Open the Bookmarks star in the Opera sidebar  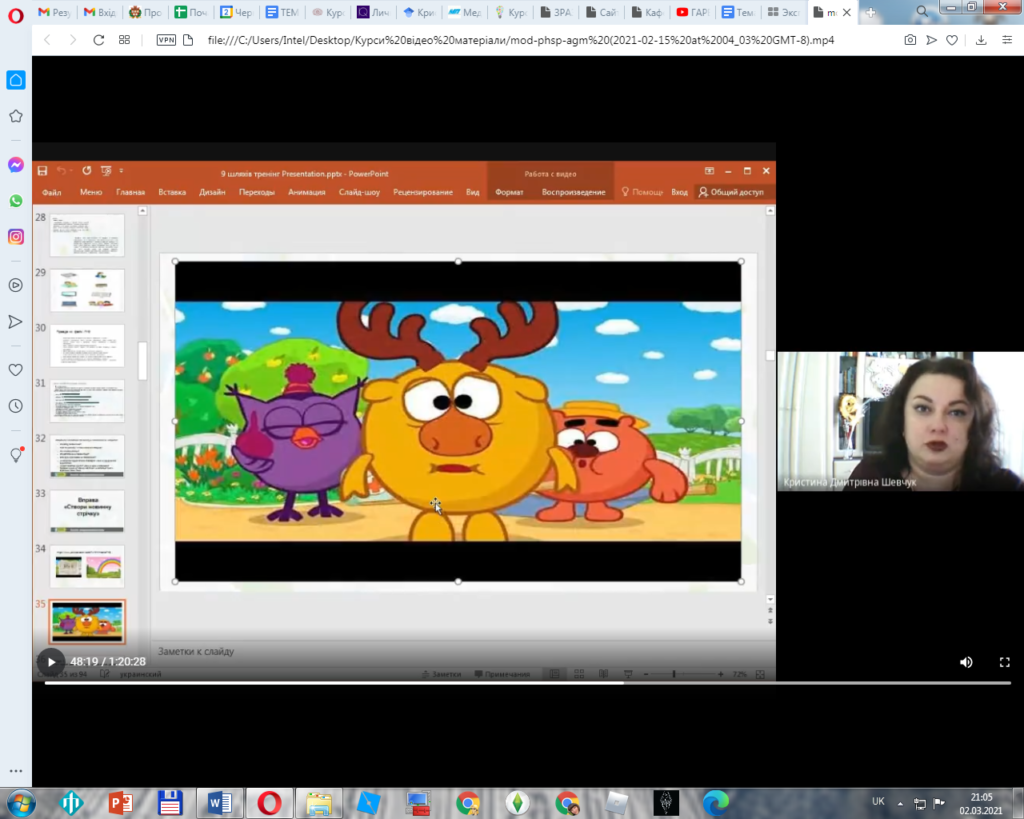click(x=16, y=116)
